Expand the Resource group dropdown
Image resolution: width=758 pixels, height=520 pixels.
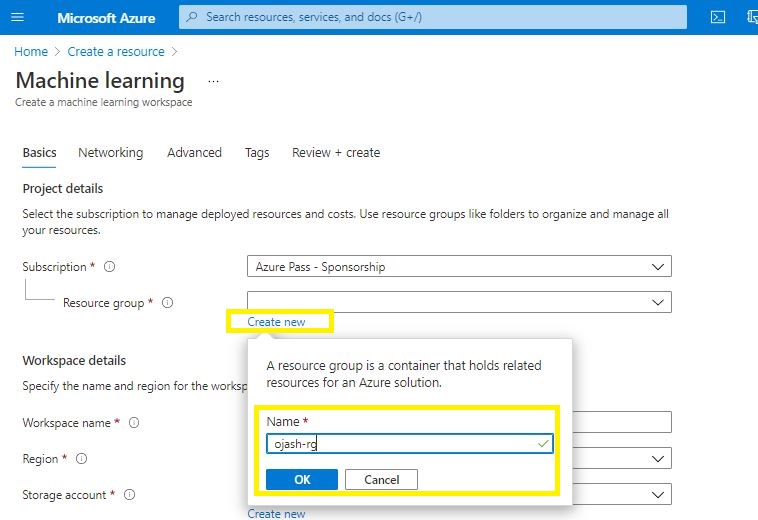(657, 302)
